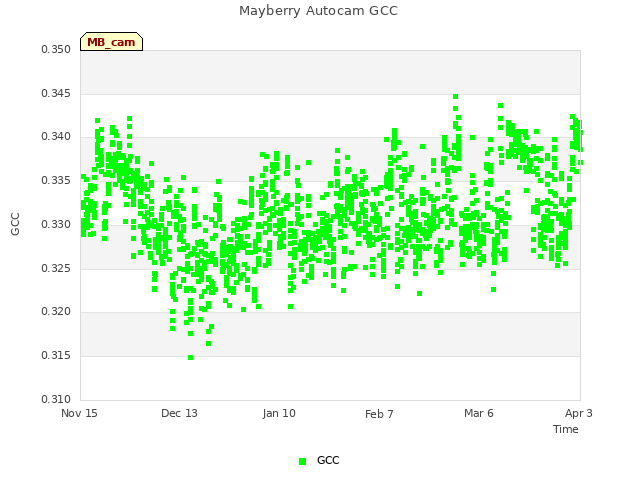Select the Feb 7 x-axis label

click(x=379, y=414)
